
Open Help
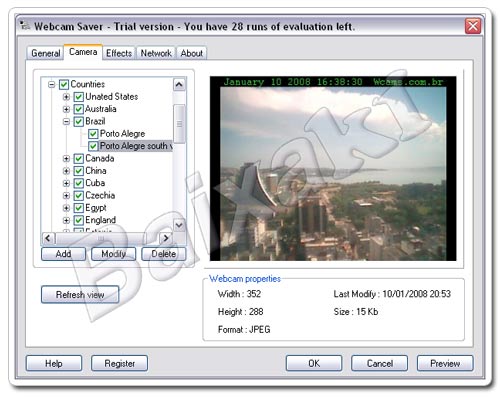point(54,363)
